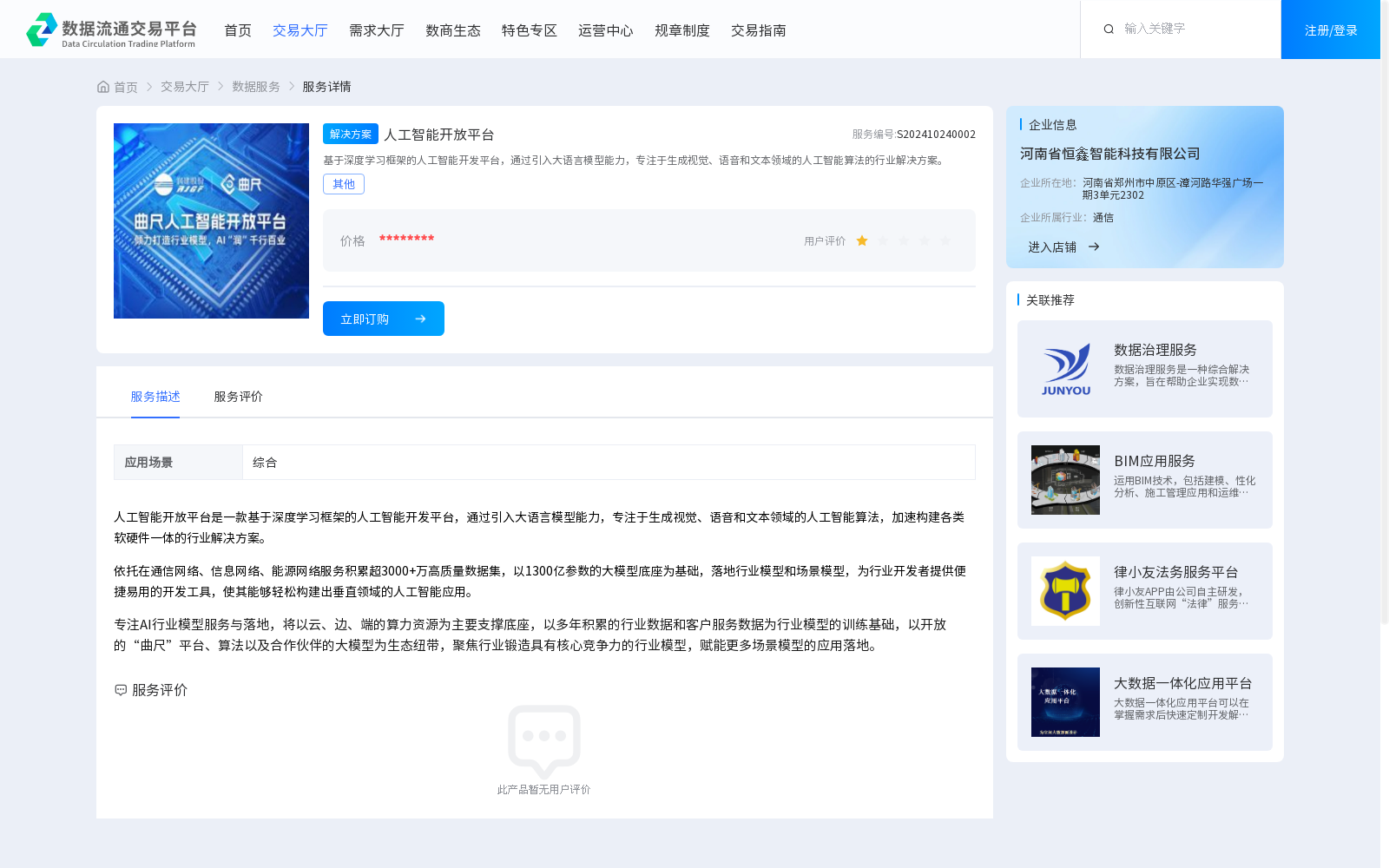Open the 交易大厅 nav menu item

300,30
